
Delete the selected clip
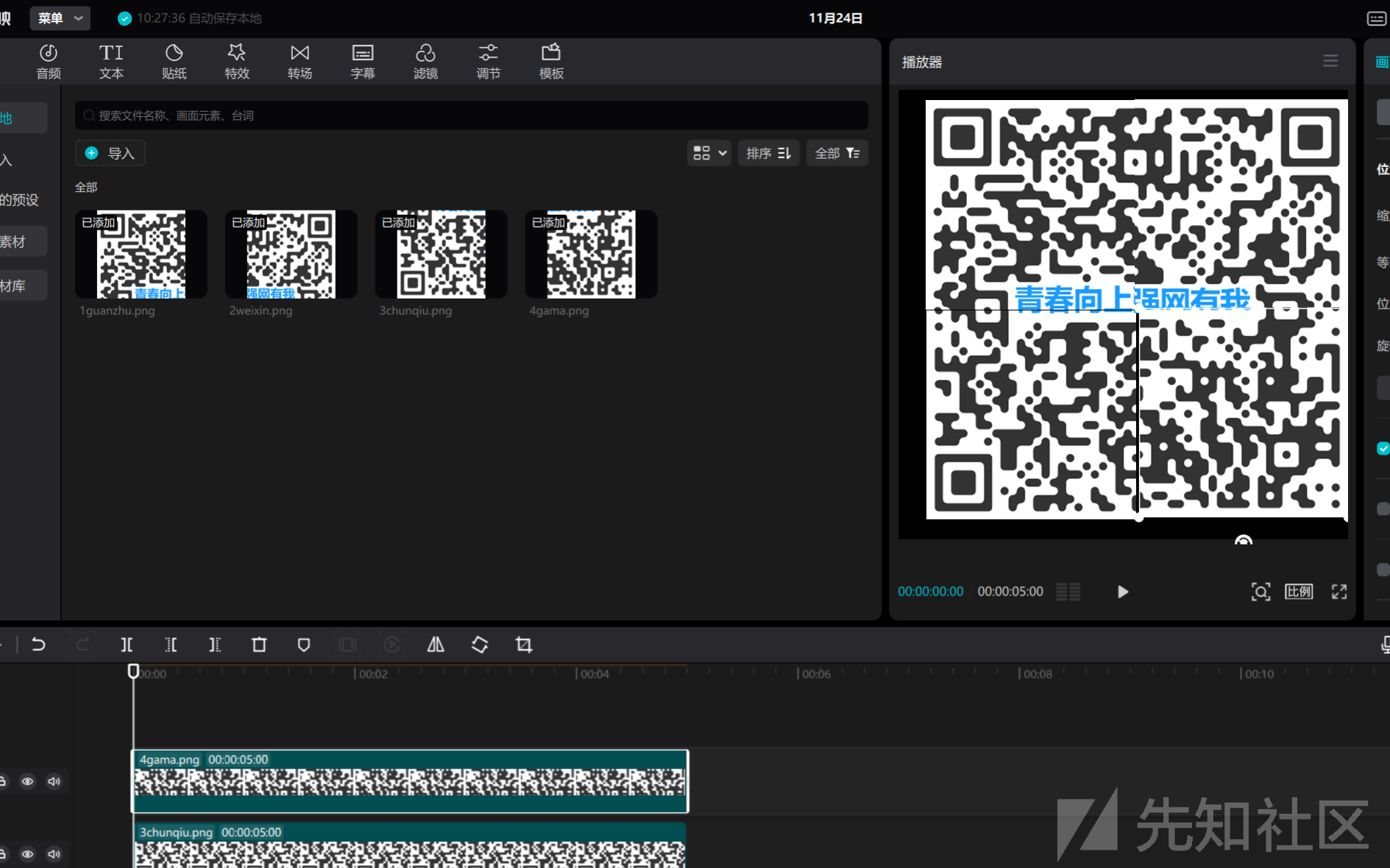pos(259,645)
